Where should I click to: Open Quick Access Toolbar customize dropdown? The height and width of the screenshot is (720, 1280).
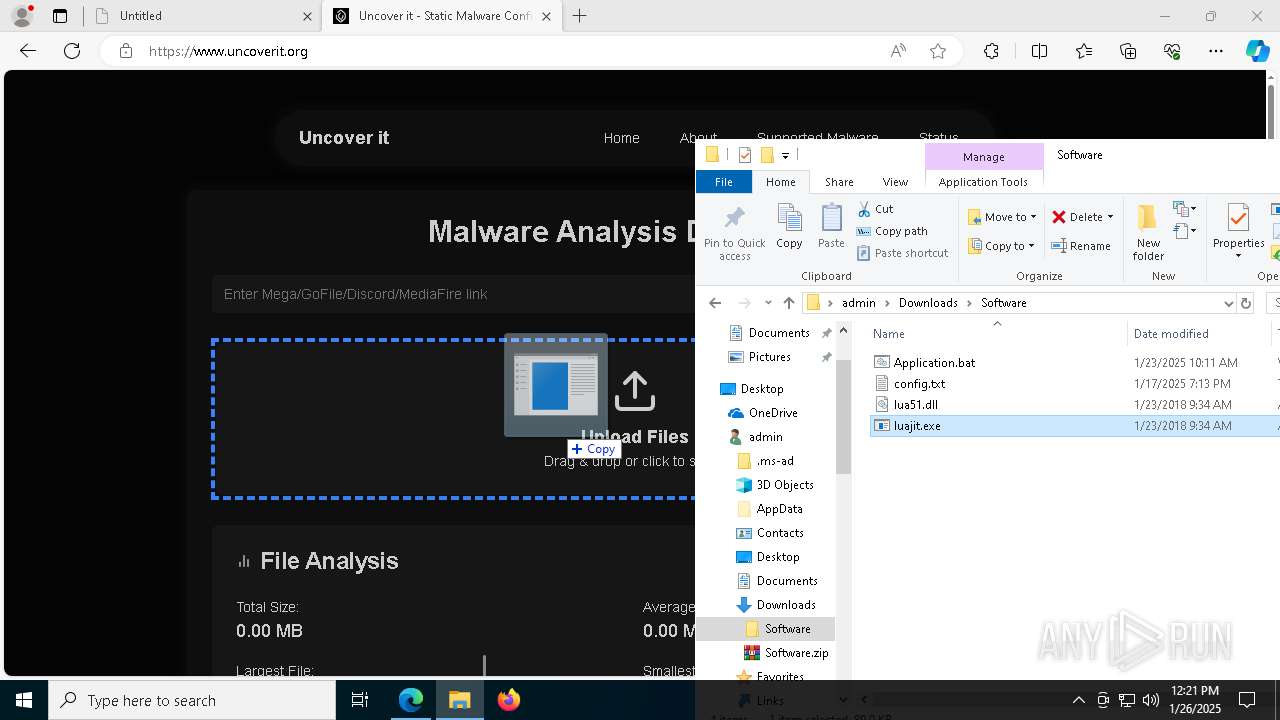785,155
